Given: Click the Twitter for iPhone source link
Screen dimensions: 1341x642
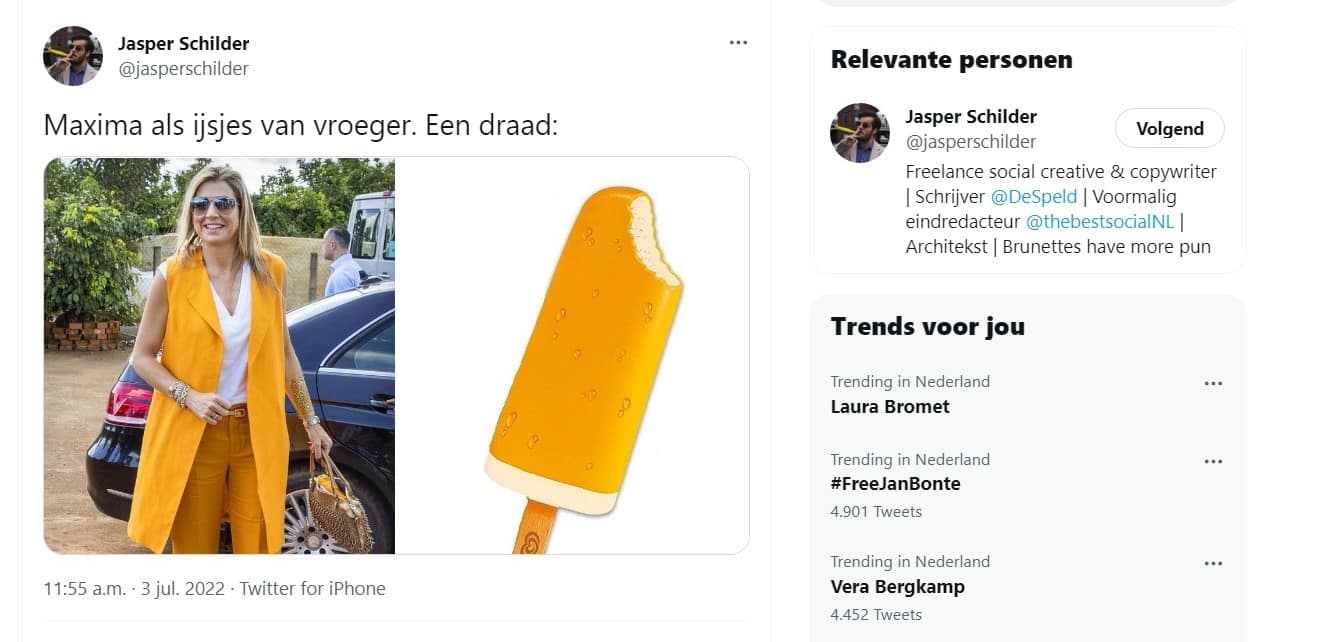Looking at the screenshot, I should point(312,589).
